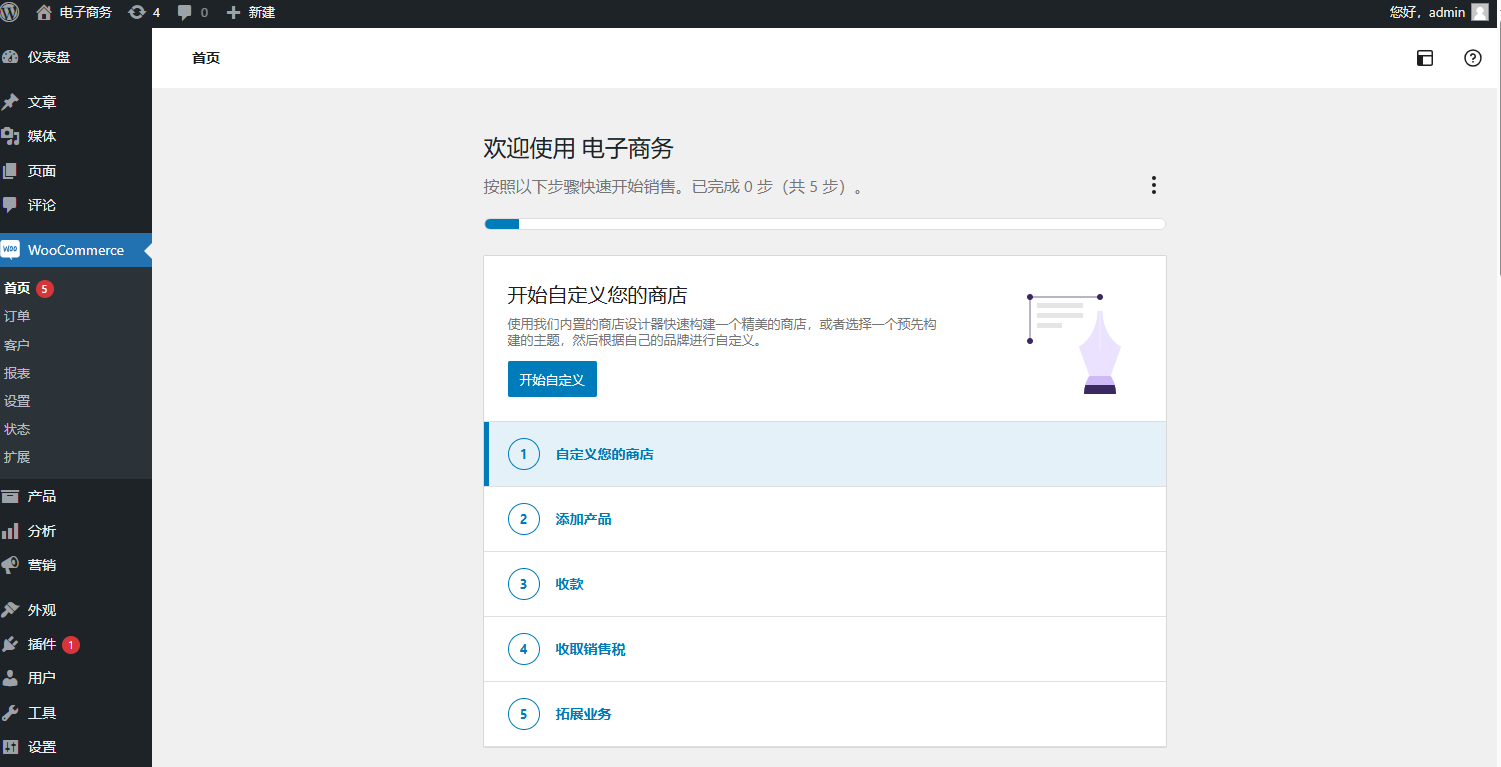Click the 媒体 media icon
This screenshot has height=767, width=1501.
click(10, 136)
